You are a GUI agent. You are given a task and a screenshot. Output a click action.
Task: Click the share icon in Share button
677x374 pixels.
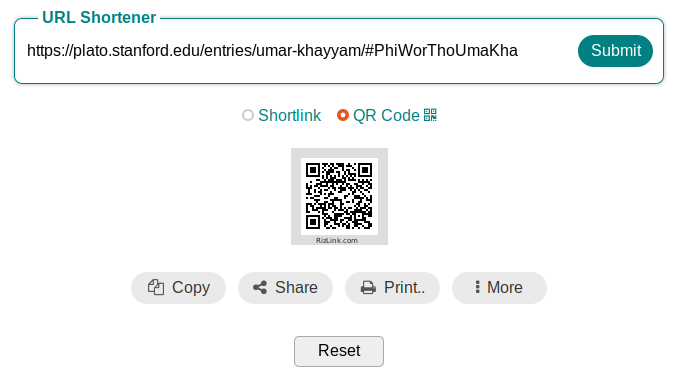(x=260, y=288)
